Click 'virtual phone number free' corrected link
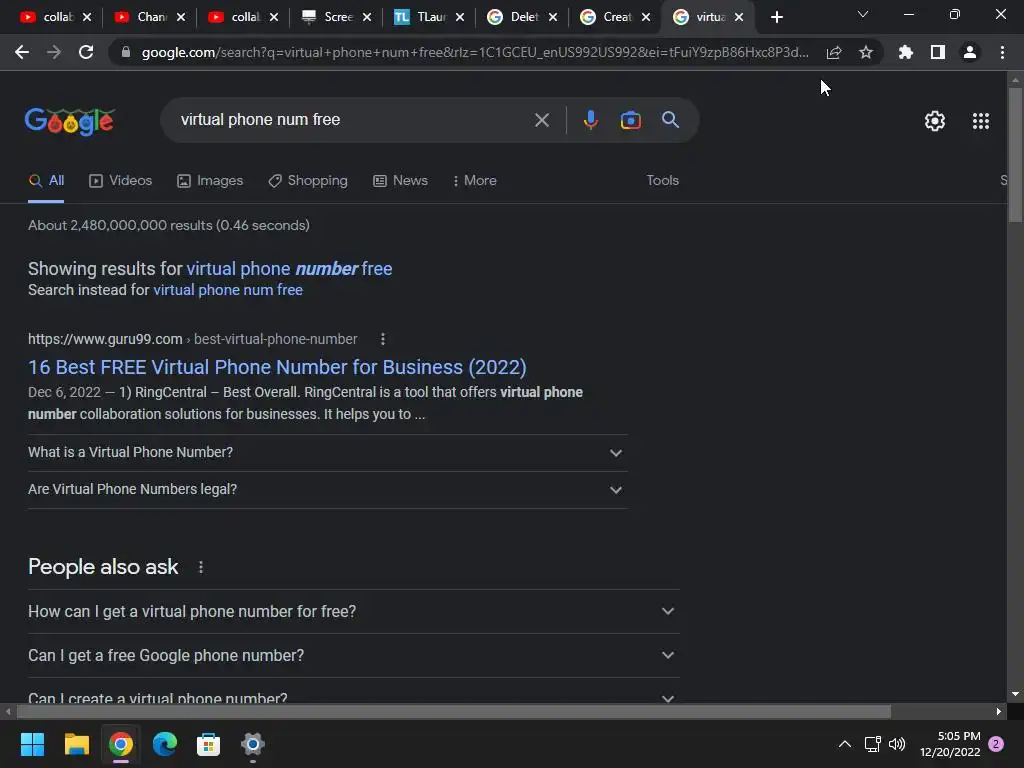Screen dimensions: 1024x768 289,268
